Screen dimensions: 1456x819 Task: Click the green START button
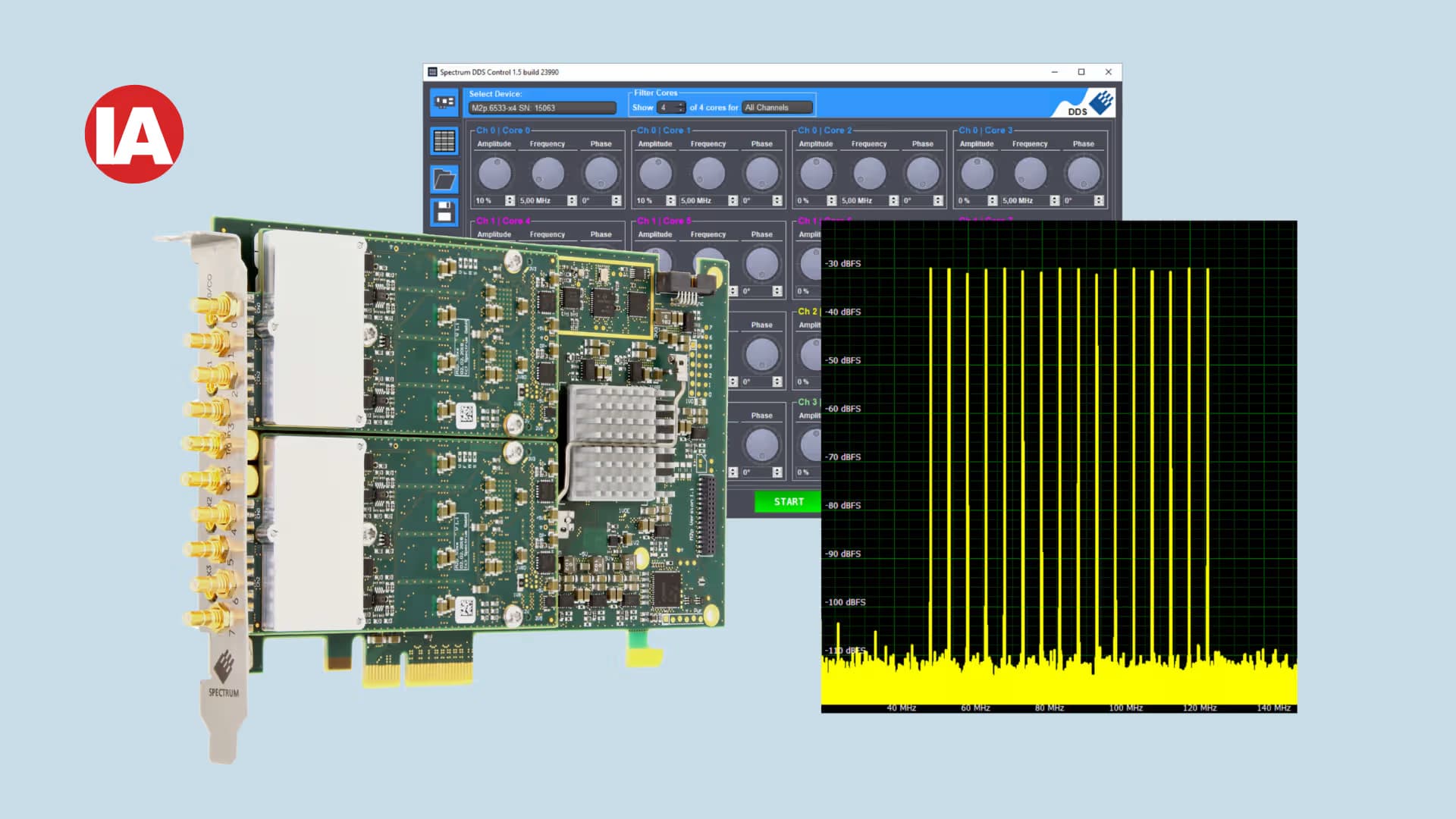tap(788, 502)
